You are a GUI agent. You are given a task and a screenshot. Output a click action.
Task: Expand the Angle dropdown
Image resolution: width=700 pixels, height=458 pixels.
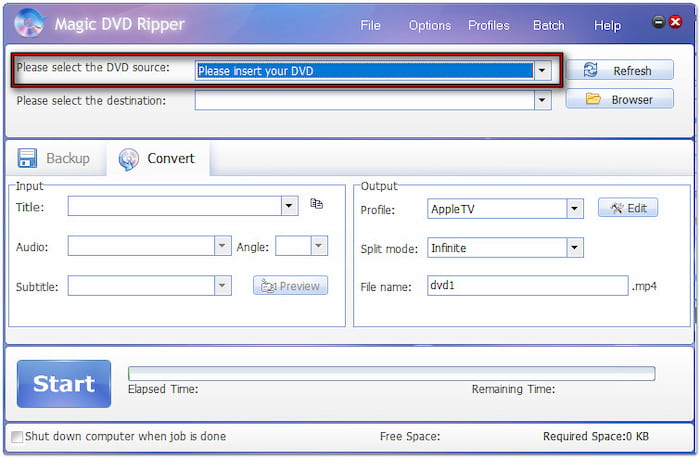tap(319, 246)
